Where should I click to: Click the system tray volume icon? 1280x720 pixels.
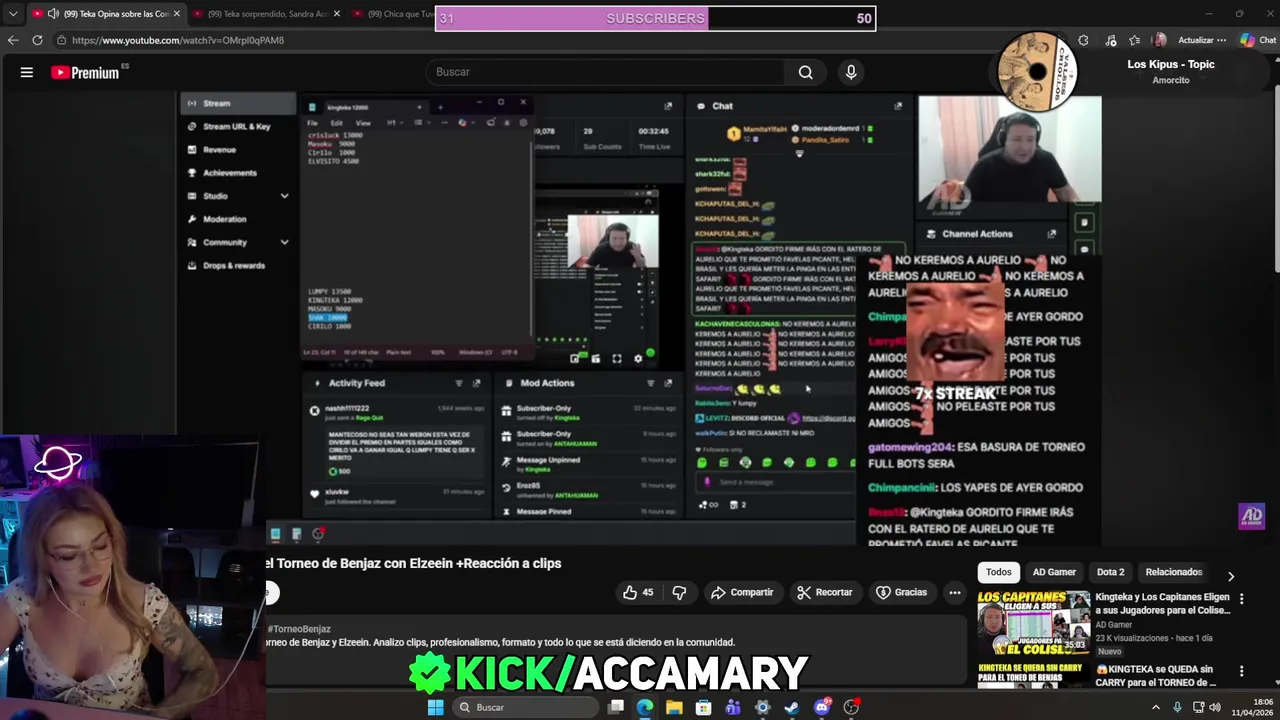tap(1215, 707)
